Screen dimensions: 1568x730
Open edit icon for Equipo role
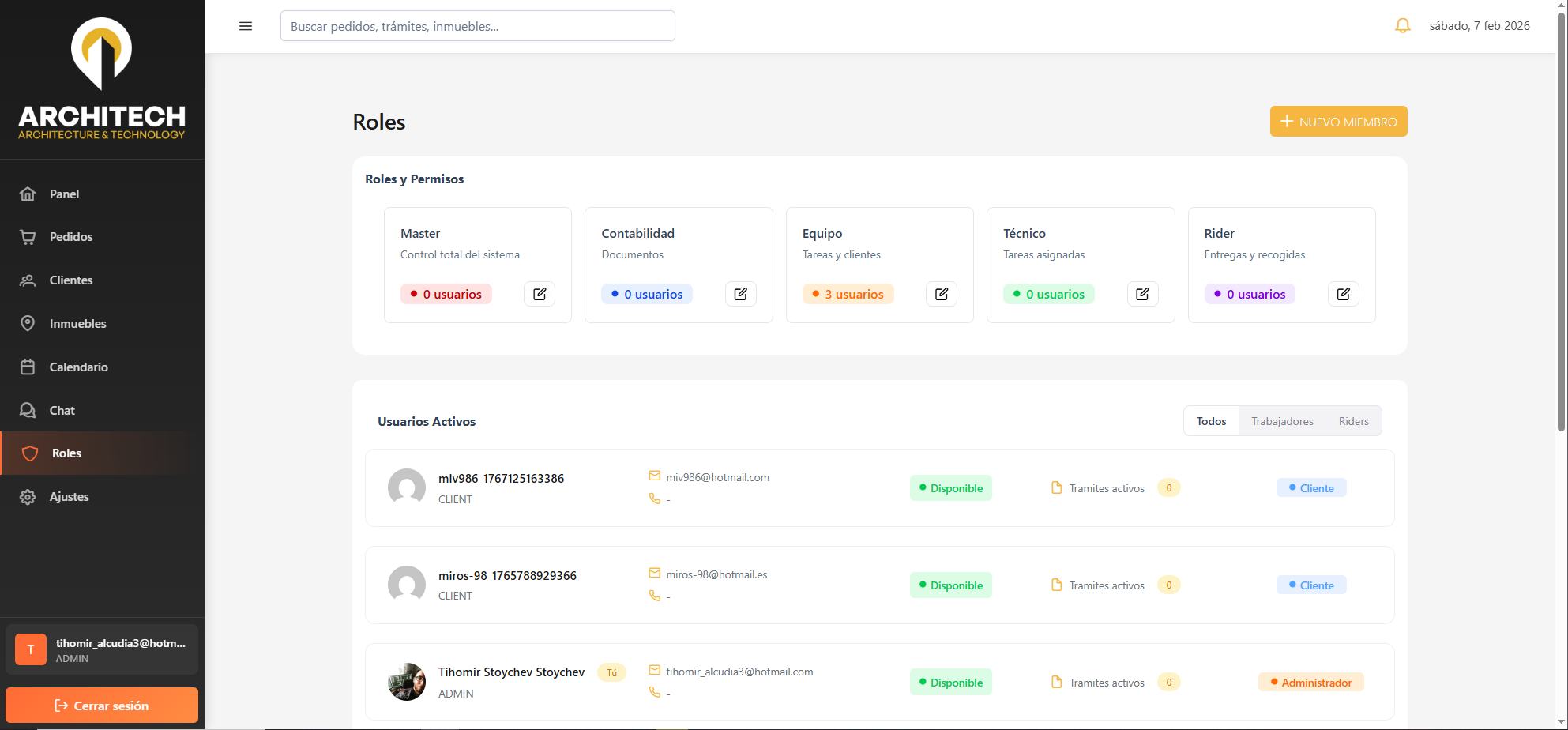click(941, 294)
